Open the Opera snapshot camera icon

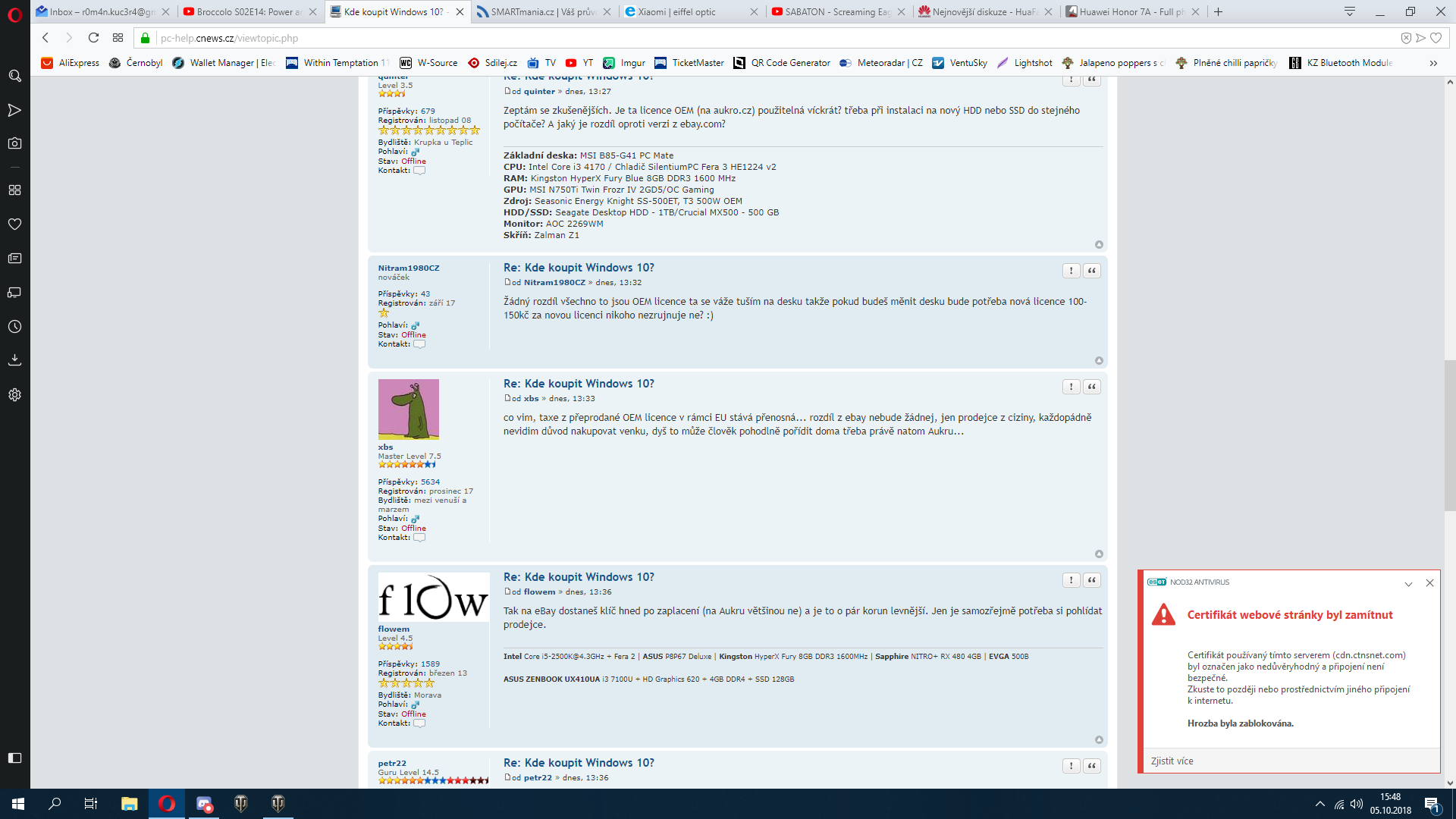point(14,143)
